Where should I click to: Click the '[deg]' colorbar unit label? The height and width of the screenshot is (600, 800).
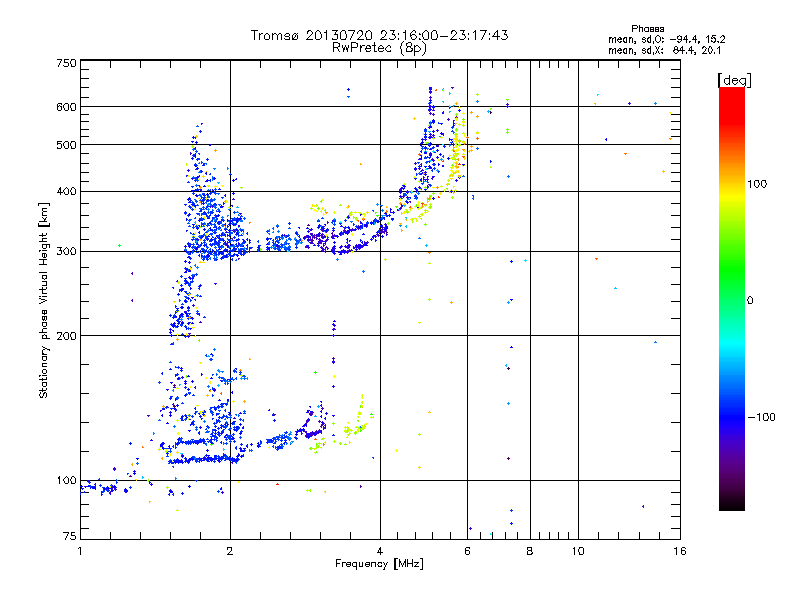(734, 80)
